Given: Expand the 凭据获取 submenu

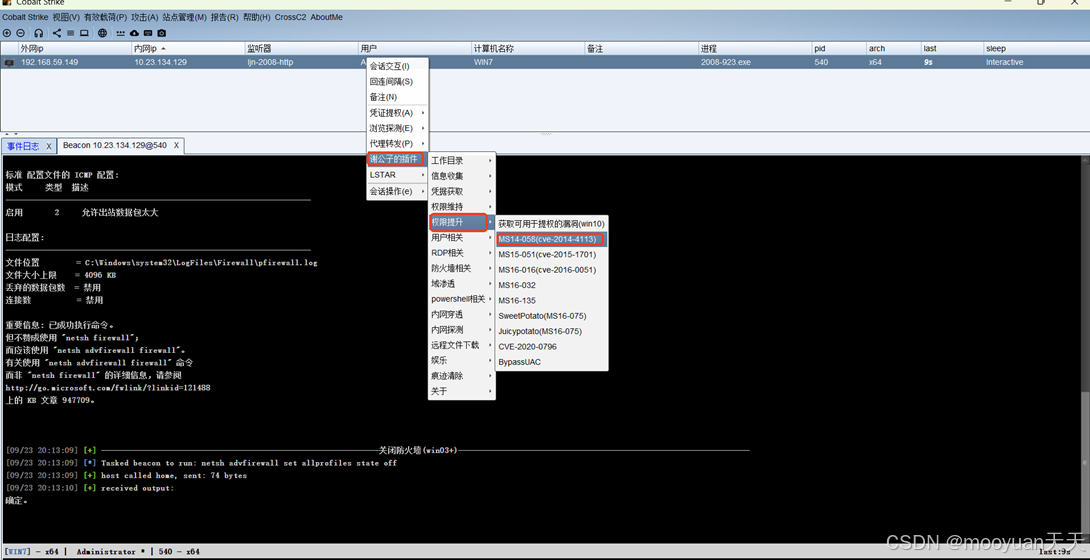Looking at the screenshot, I should pyautogui.click(x=462, y=191).
